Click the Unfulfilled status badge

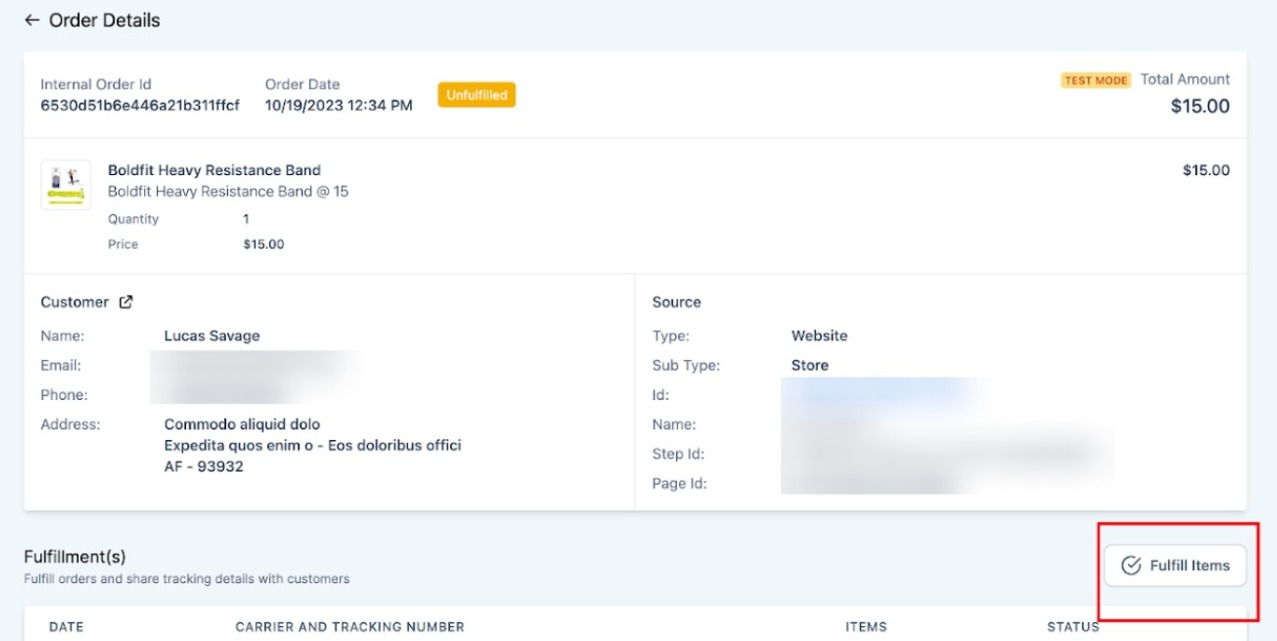476,95
